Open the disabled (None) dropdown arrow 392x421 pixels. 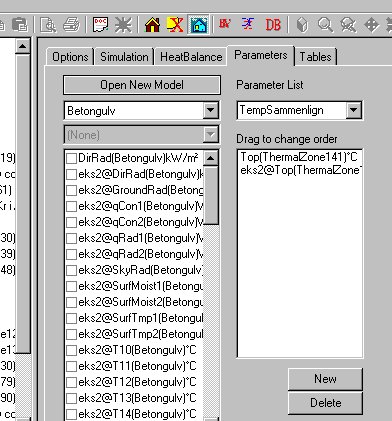pyautogui.click(x=211, y=135)
